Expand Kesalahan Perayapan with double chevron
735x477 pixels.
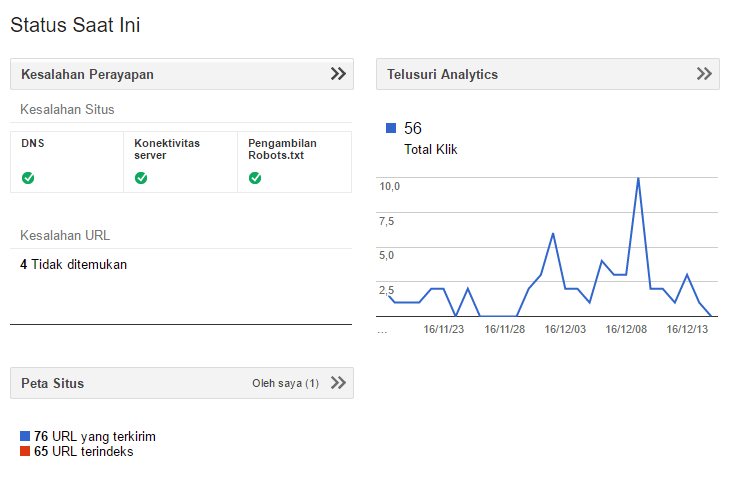338,74
